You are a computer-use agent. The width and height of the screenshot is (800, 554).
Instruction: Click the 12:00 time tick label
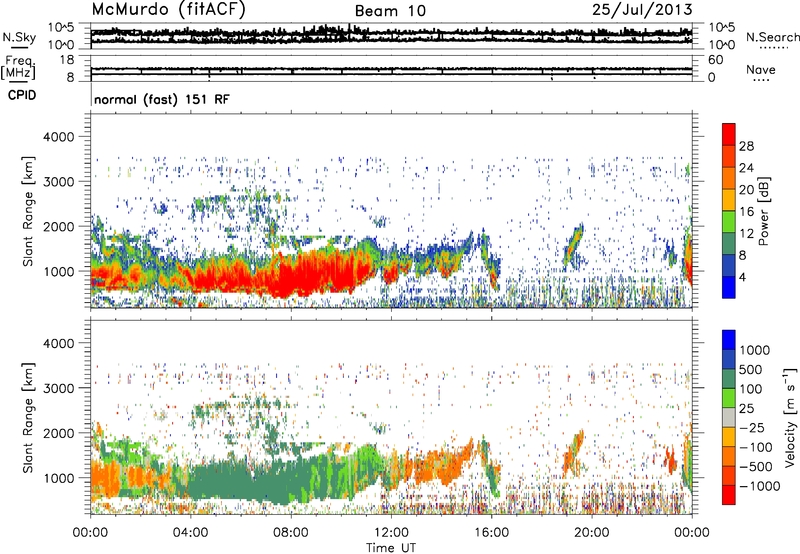point(391,533)
